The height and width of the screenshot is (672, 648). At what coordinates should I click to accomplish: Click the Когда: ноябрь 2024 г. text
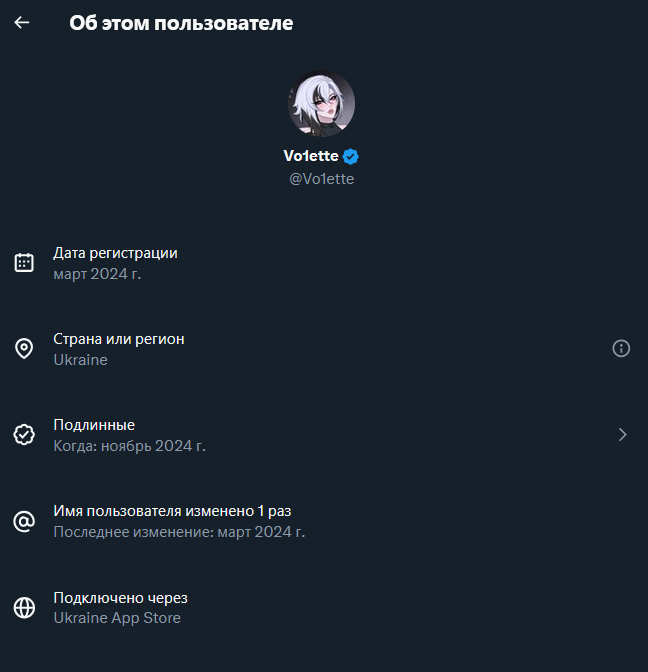pyautogui.click(x=129, y=446)
